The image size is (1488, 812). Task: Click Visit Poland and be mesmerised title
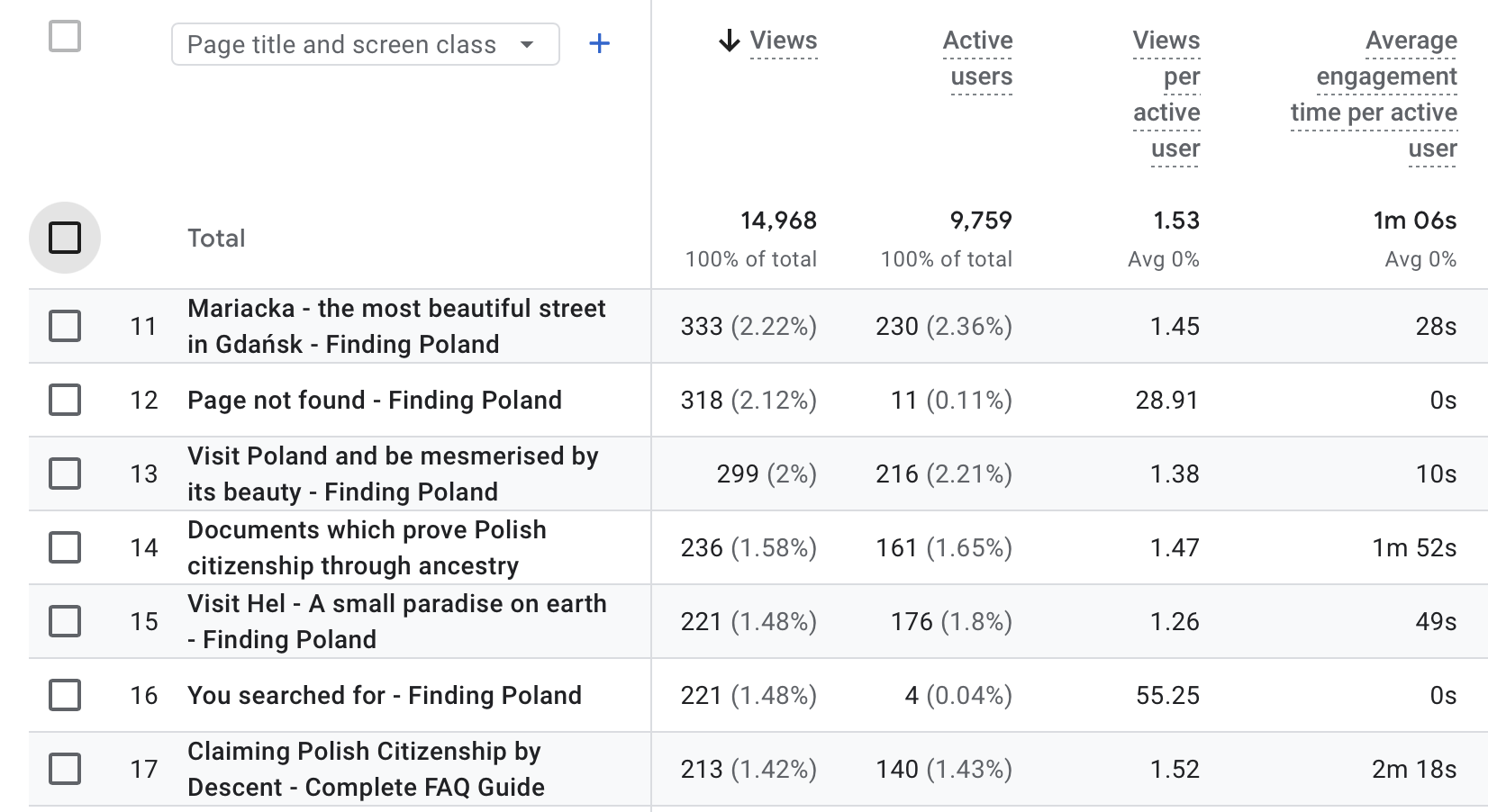(x=393, y=474)
